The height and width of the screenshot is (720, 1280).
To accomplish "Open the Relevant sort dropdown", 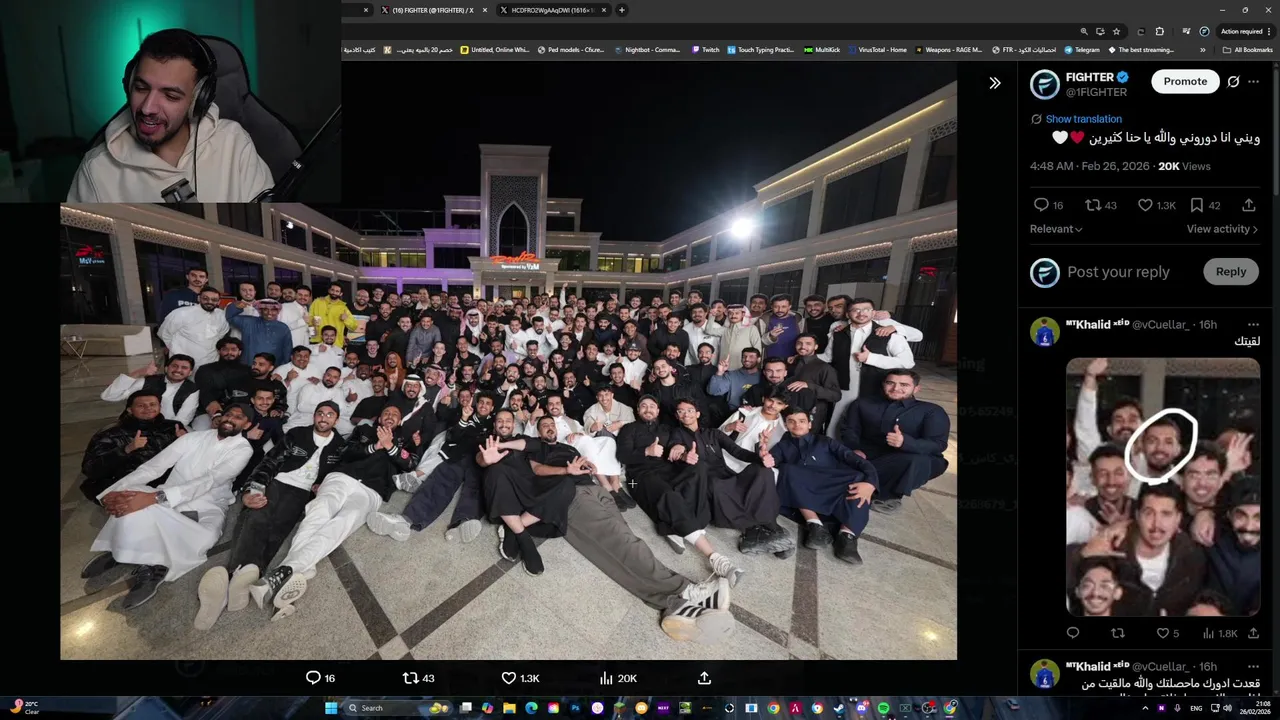I will (x=1056, y=229).
